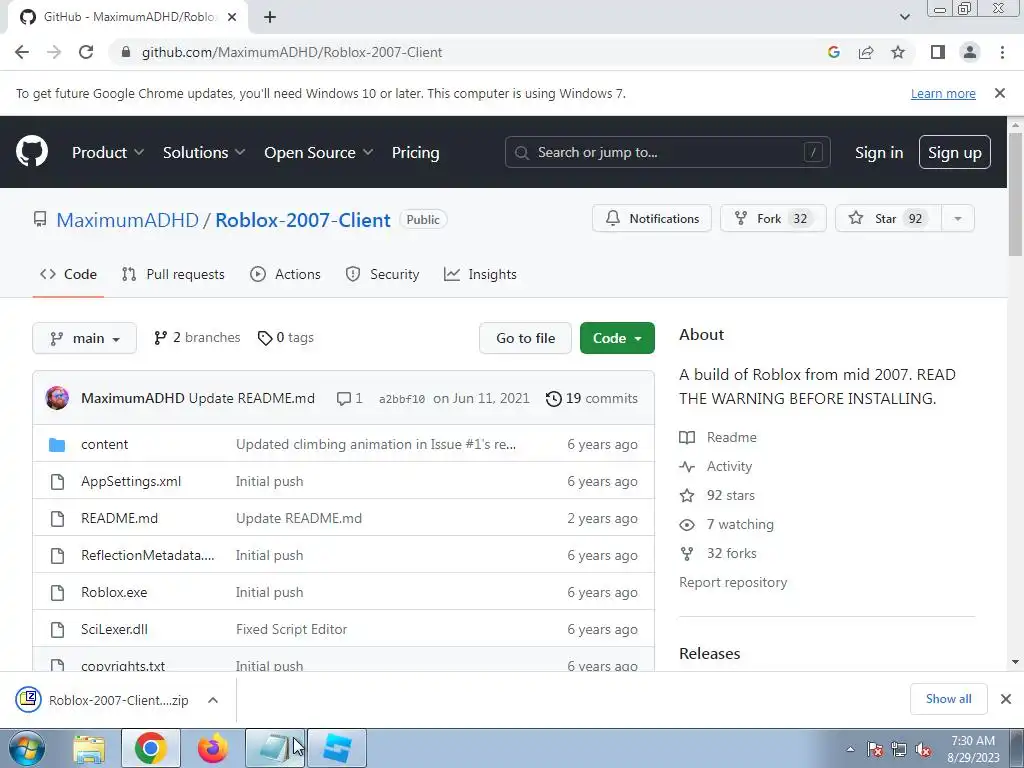Click the site lock icon in address bar

pos(126,52)
